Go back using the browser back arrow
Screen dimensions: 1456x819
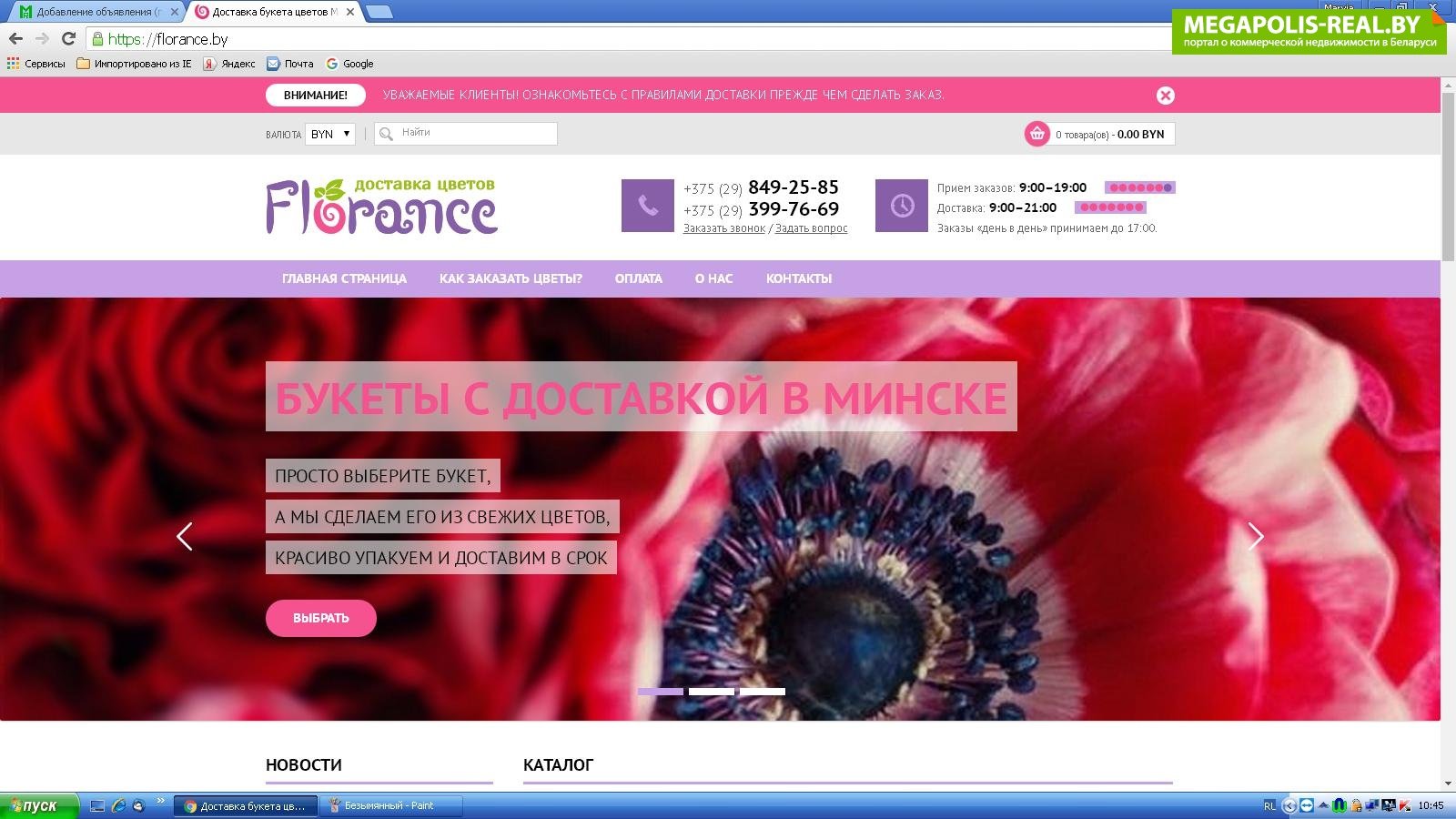coord(15,38)
